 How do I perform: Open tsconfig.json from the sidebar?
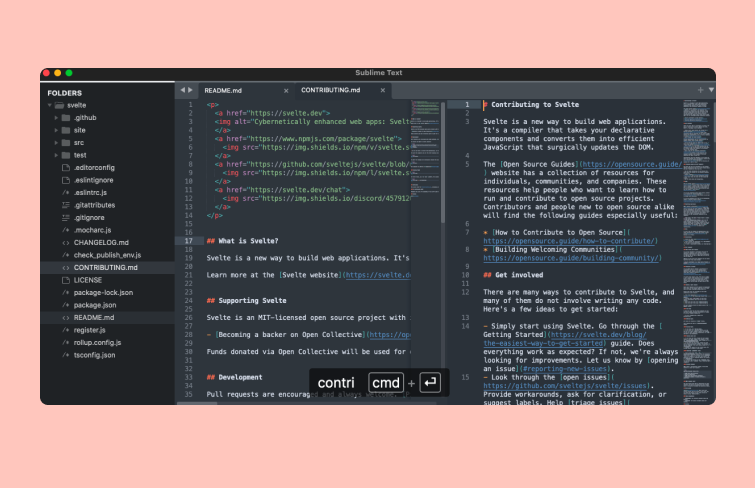click(94, 356)
